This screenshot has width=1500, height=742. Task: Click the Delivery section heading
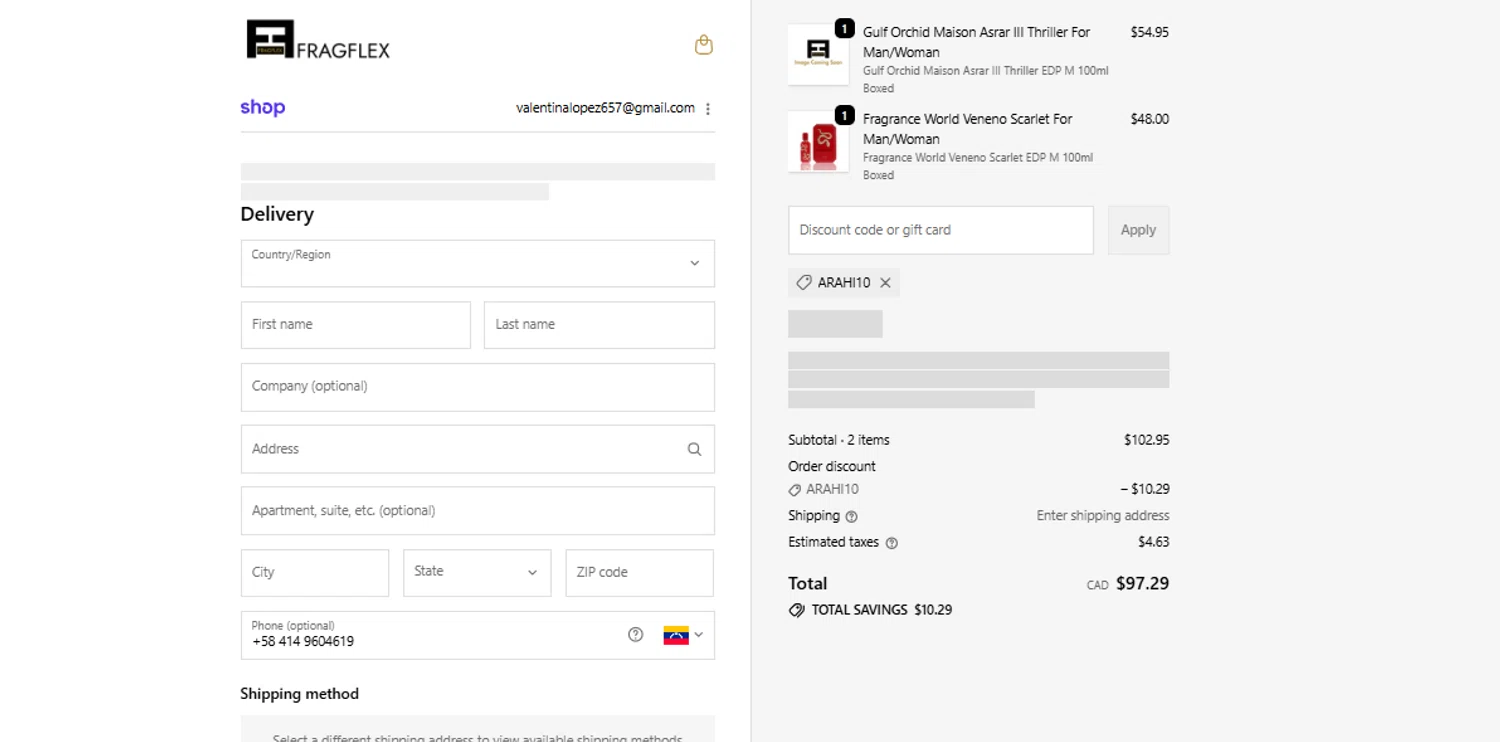coord(277,214)
